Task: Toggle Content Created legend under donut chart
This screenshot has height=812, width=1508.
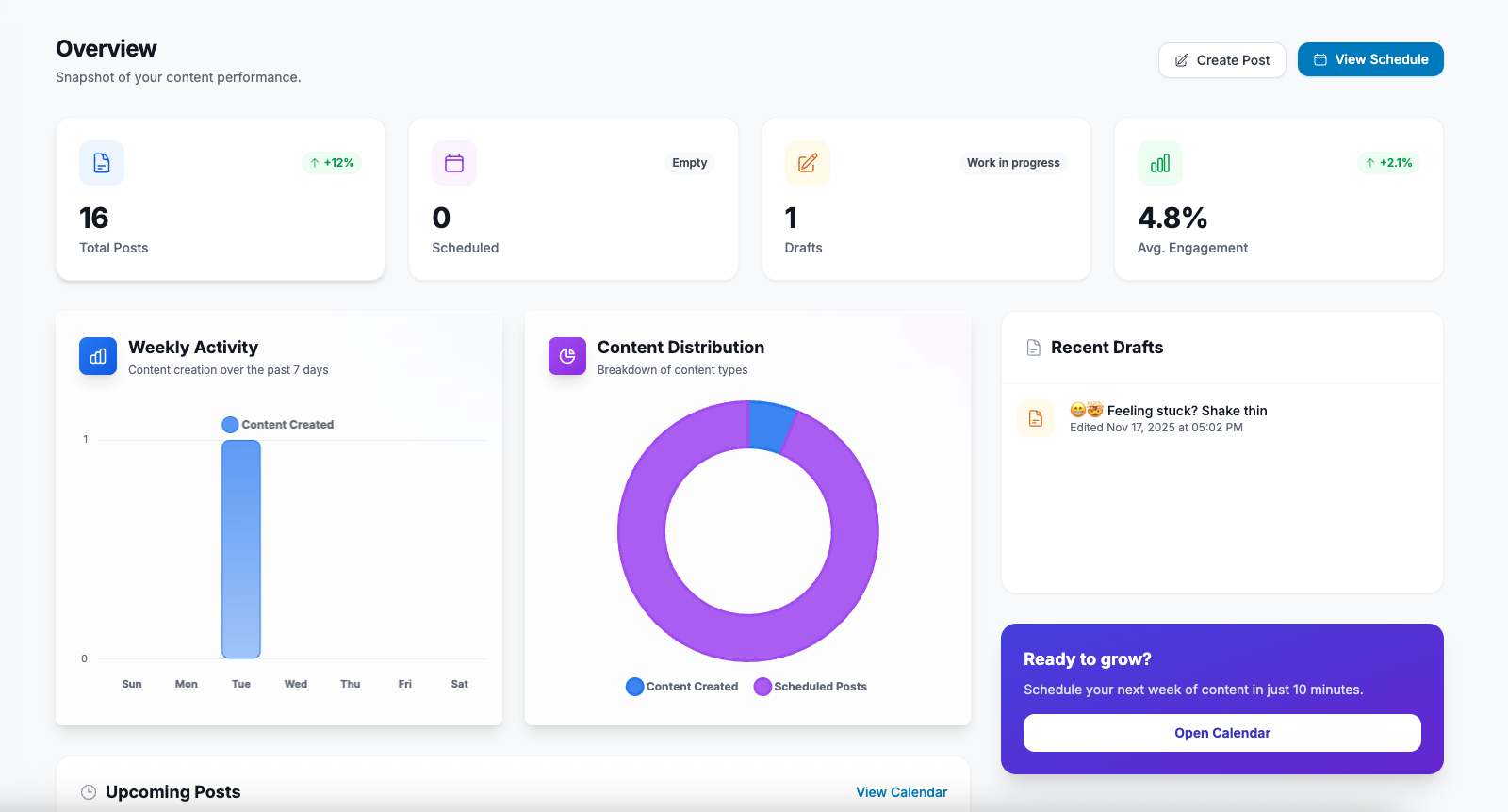Action: coord(682,687)
